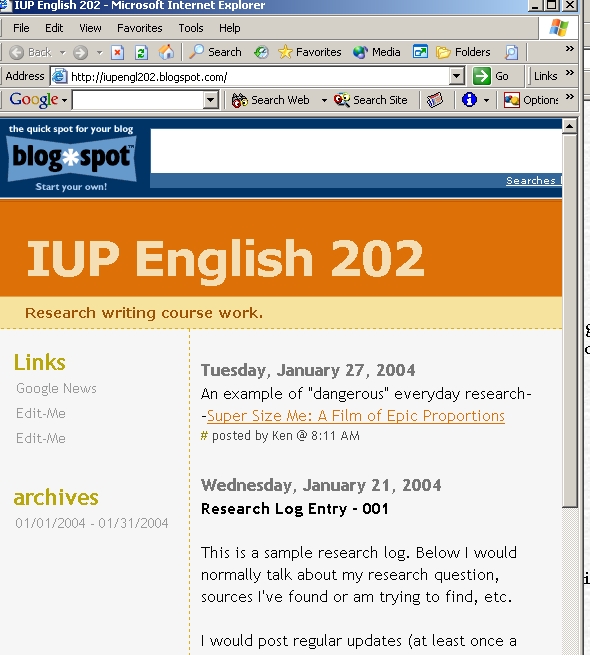Open the Google search box history dropdown

coord(211,100)
